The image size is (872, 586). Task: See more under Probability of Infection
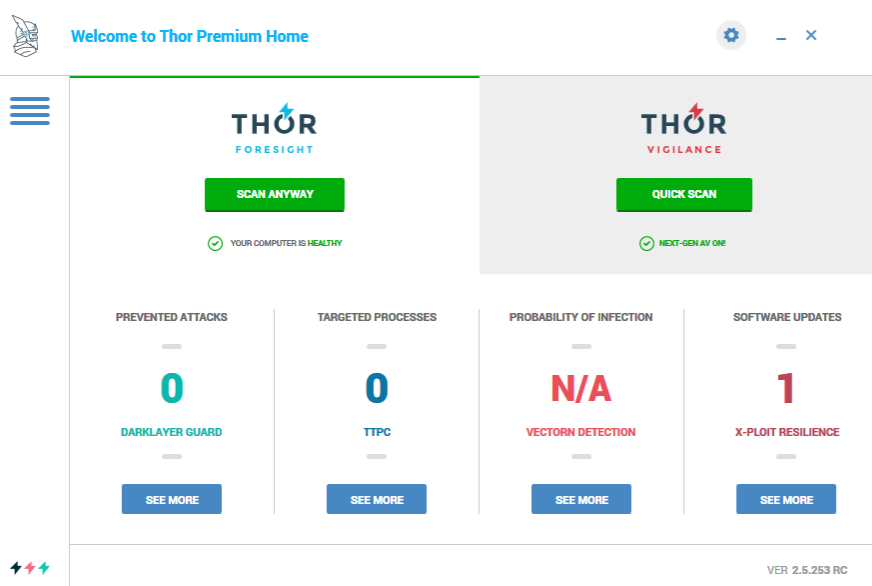(x=581, y=499)
